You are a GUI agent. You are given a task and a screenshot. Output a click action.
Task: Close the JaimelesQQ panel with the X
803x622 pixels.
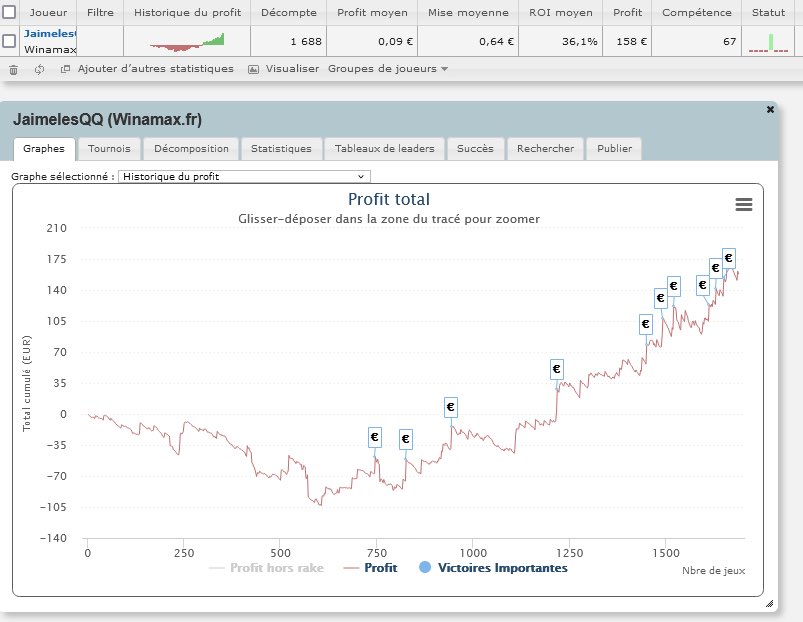770,110
